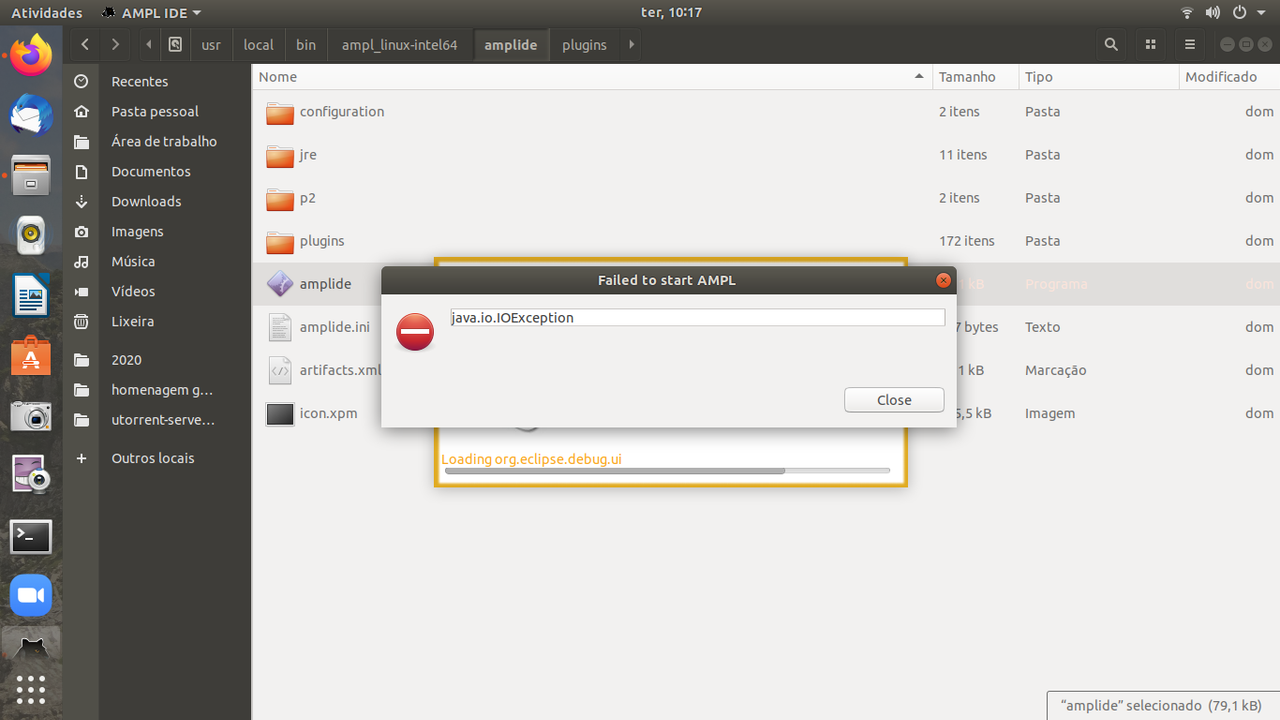This screenshot has height=720, width=1280.
Task: Click the splash screen loading progress bar
Action: pos(667,470)
